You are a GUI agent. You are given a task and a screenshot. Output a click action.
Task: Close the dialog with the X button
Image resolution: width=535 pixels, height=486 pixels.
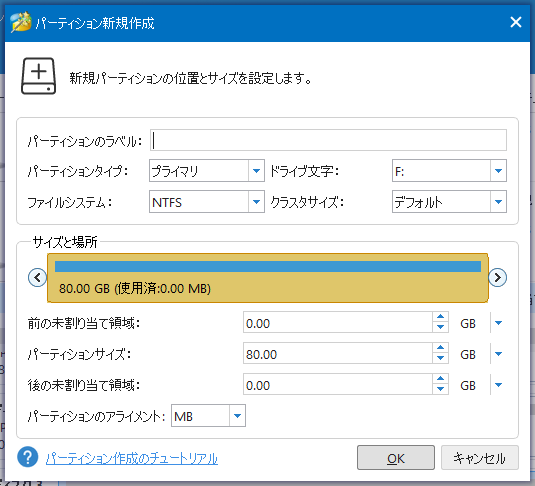point(516,23)
